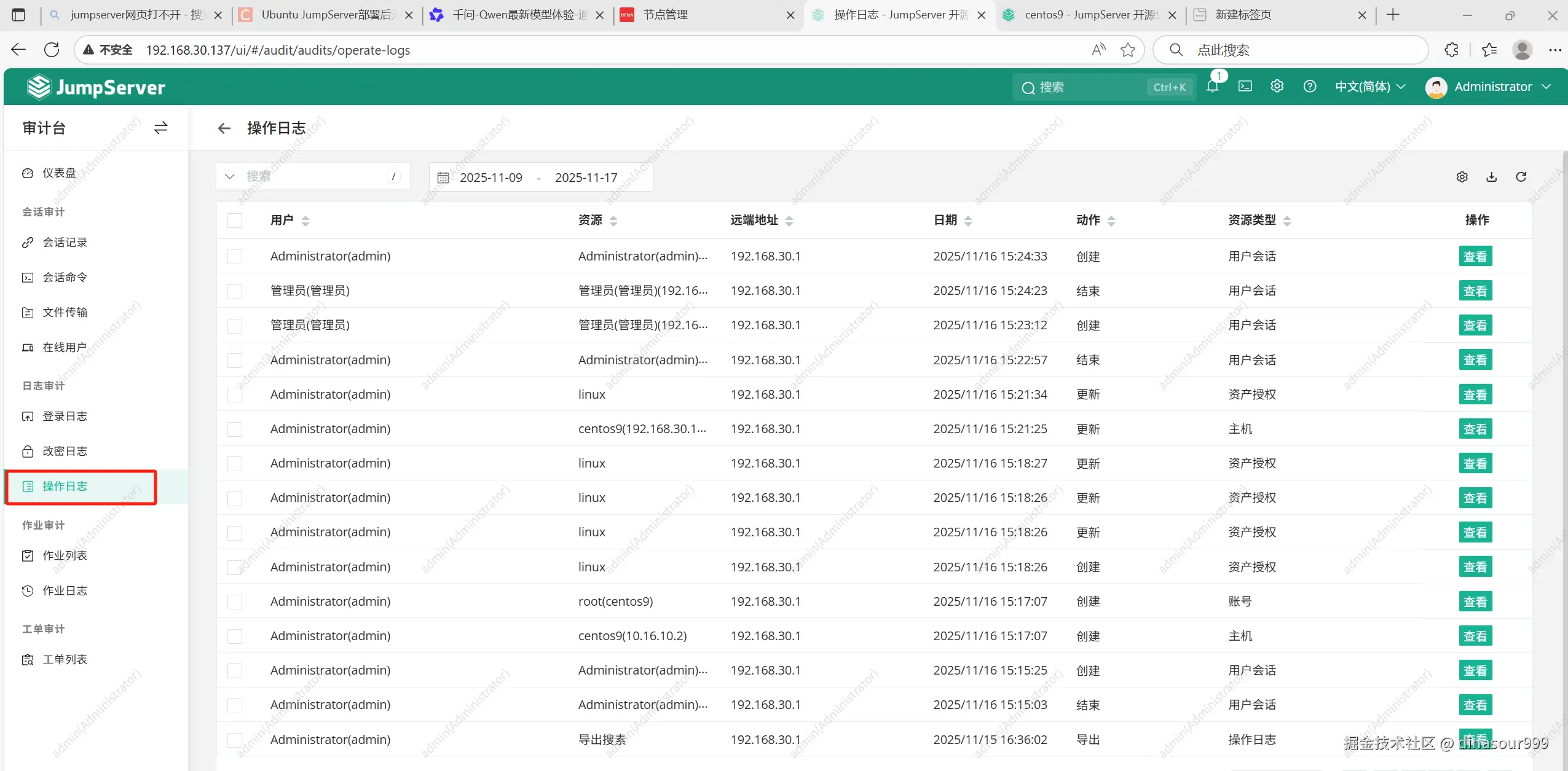The image size is (1568, 771).
Task: Collapse sidebar with the switch icon
Action: coord(160,128)
